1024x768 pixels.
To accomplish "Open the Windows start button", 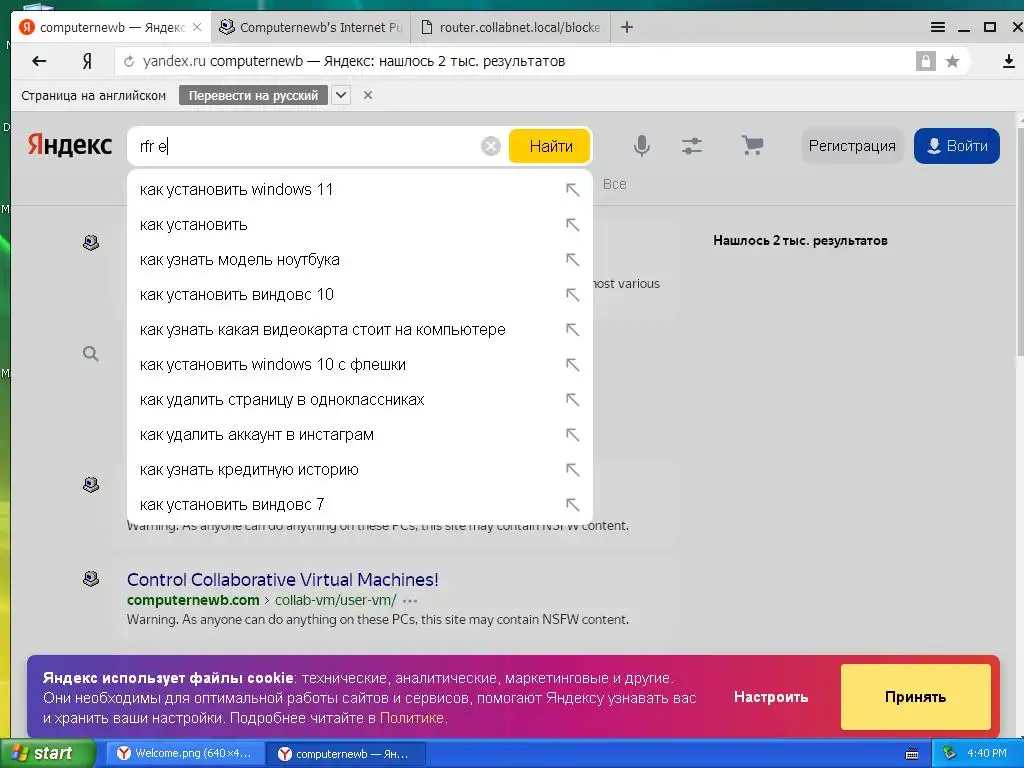I will tap(48, 753).
